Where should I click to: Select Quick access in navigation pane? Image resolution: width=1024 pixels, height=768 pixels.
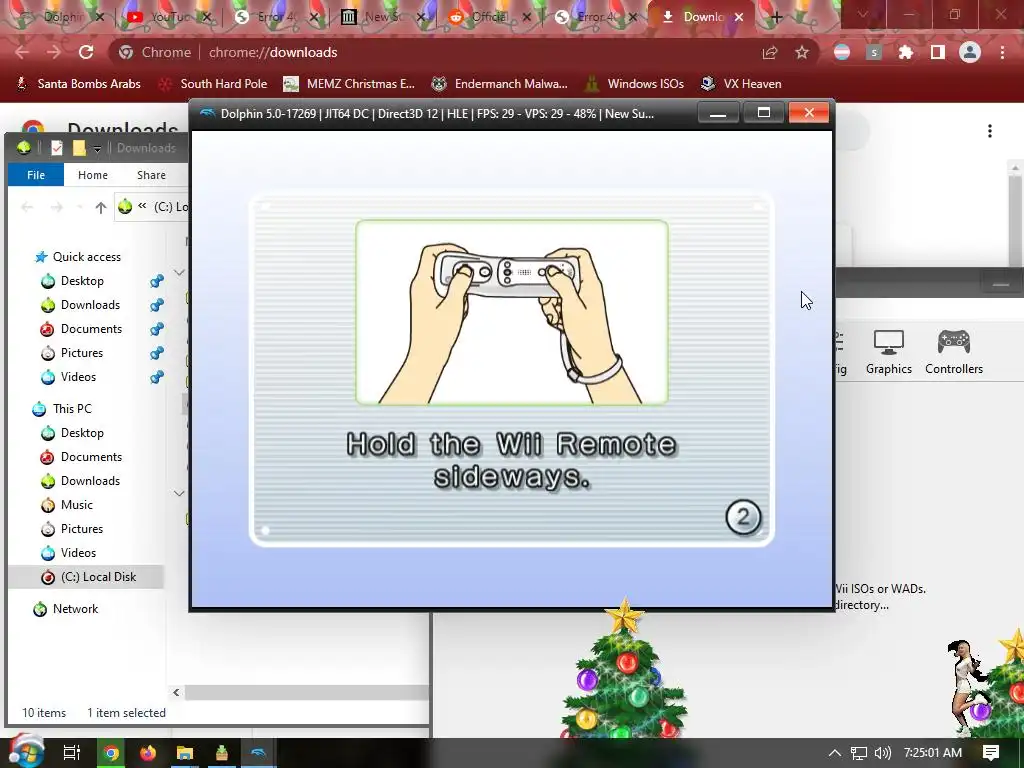(86, 257)
